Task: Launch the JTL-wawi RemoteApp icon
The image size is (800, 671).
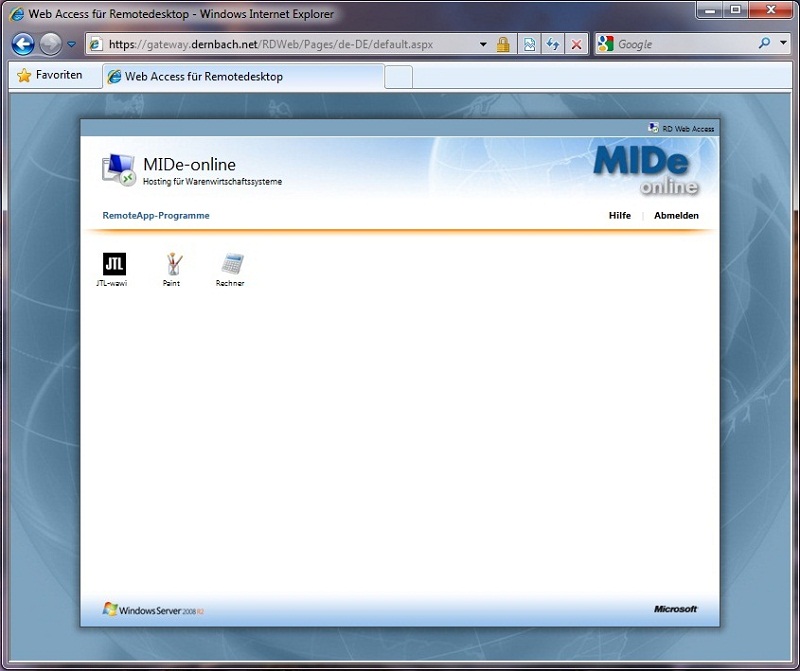Action: 114,264
